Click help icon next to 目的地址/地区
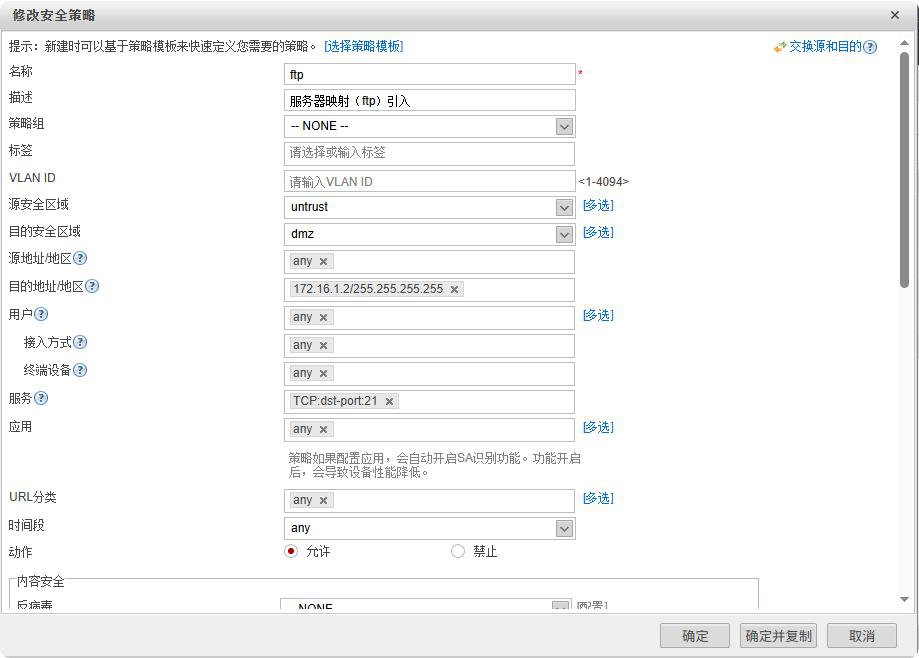This screenshot has height=658, width=919. [x=92, y=286]
